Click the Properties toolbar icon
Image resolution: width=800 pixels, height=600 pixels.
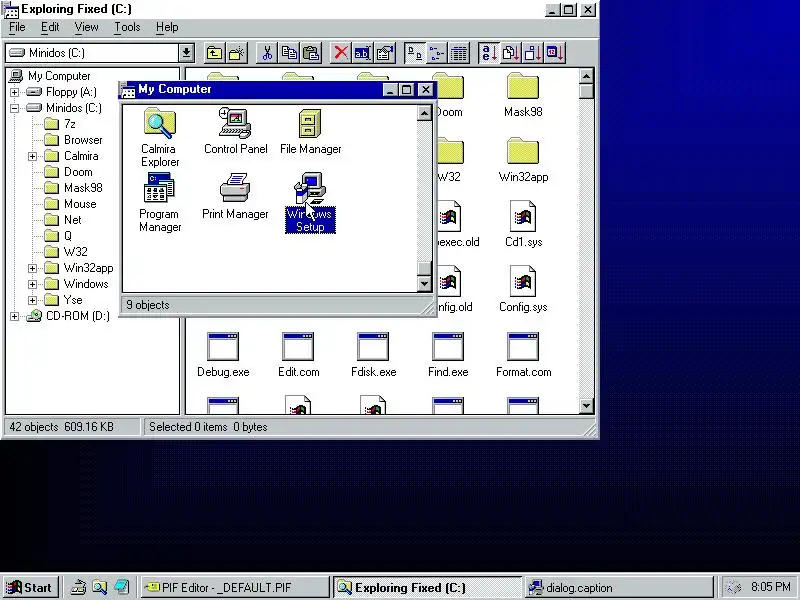point(385,53)
